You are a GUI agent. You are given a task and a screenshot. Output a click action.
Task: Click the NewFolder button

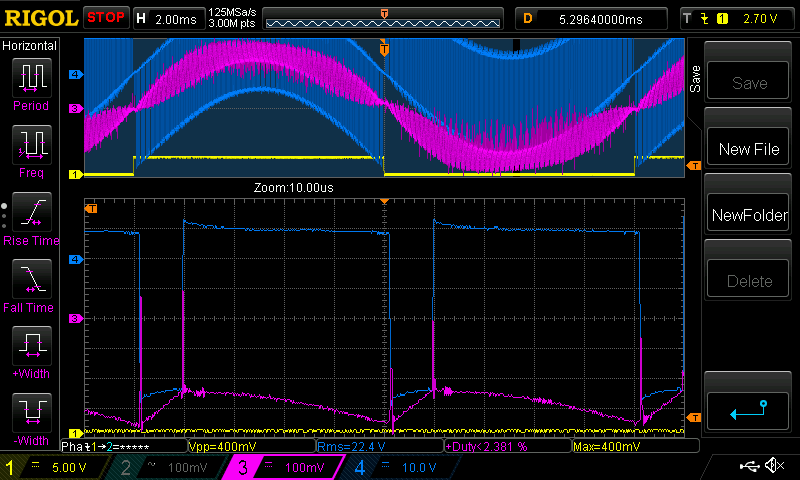pyautogui.click(x=749, y=215)
